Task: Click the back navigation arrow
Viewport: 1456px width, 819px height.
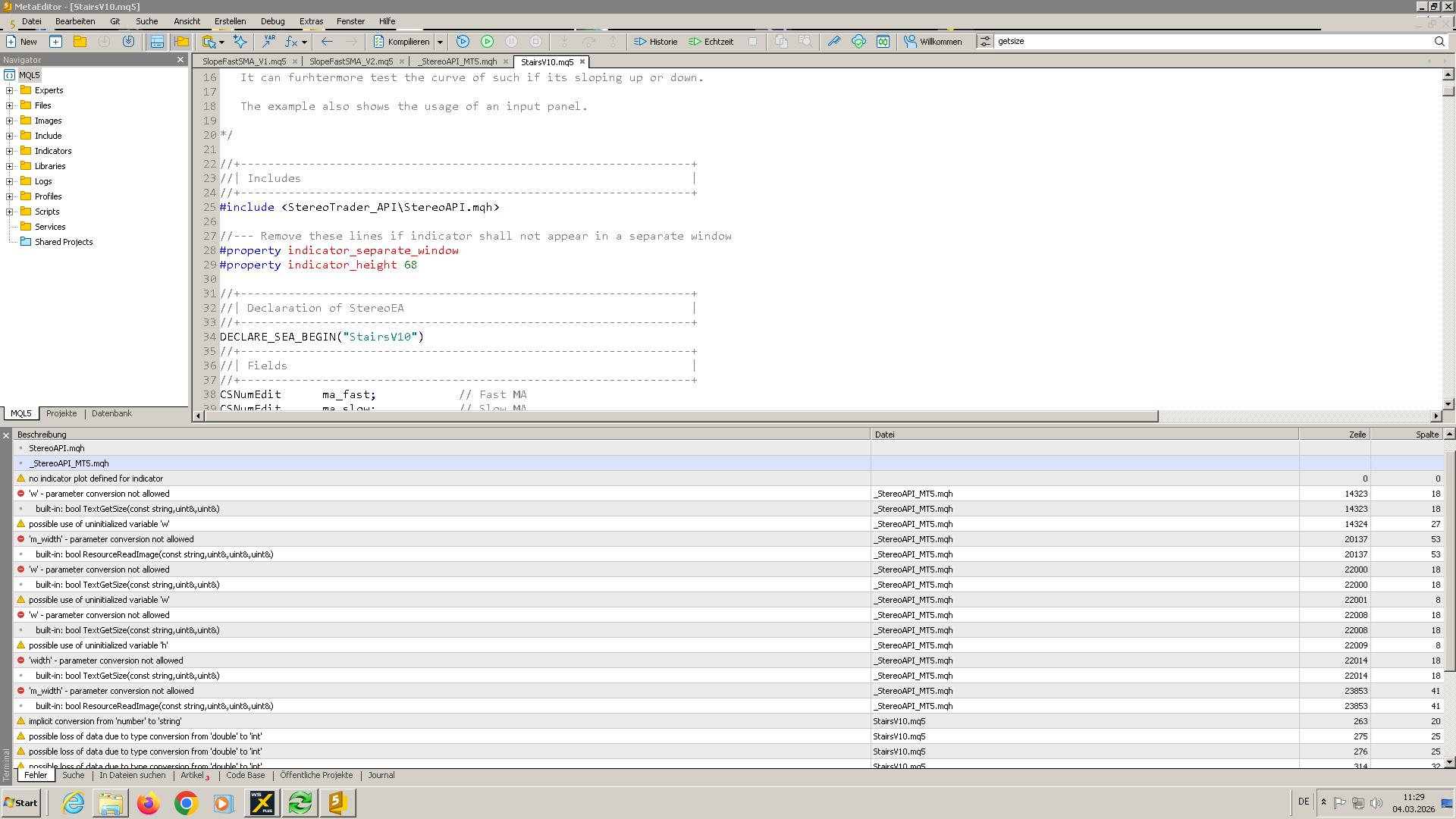Action: [x=327, y=42]
